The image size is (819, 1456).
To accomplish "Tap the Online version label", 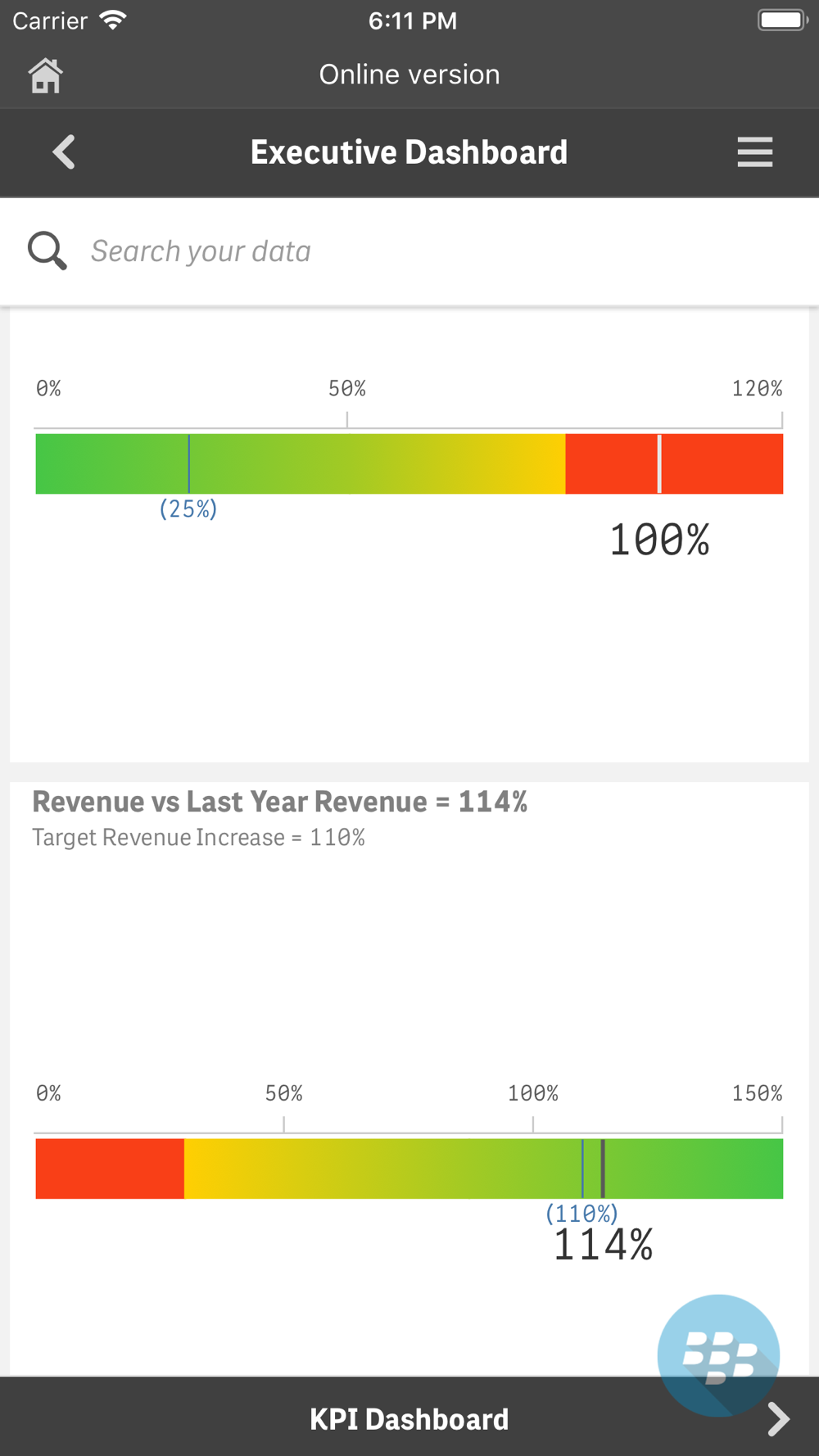I will [409, 75].
